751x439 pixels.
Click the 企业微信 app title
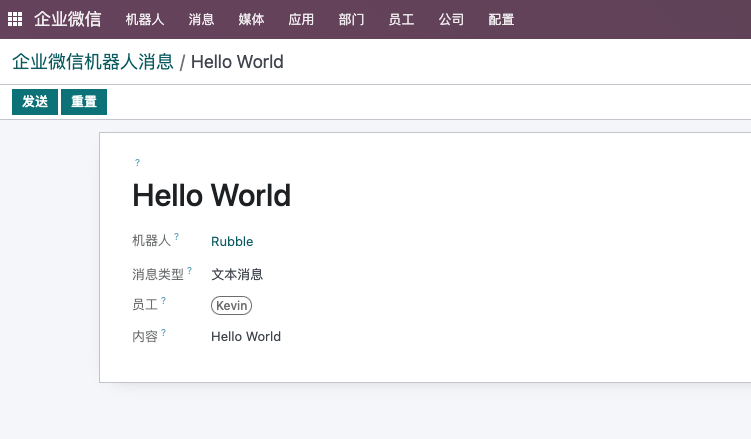pos(68,19)
